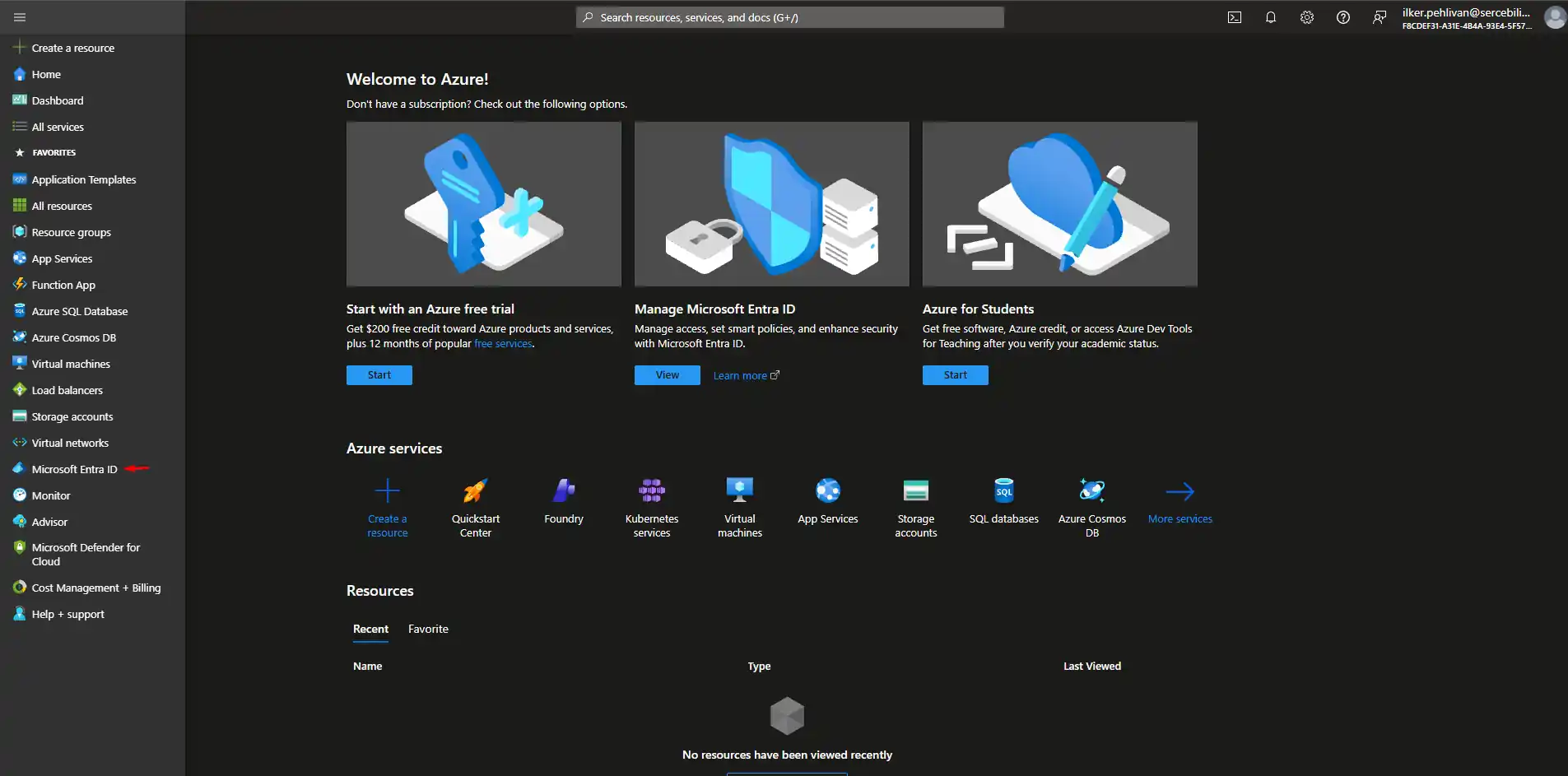Open Quickstart Center rocket icon

[x=476, y=491]
